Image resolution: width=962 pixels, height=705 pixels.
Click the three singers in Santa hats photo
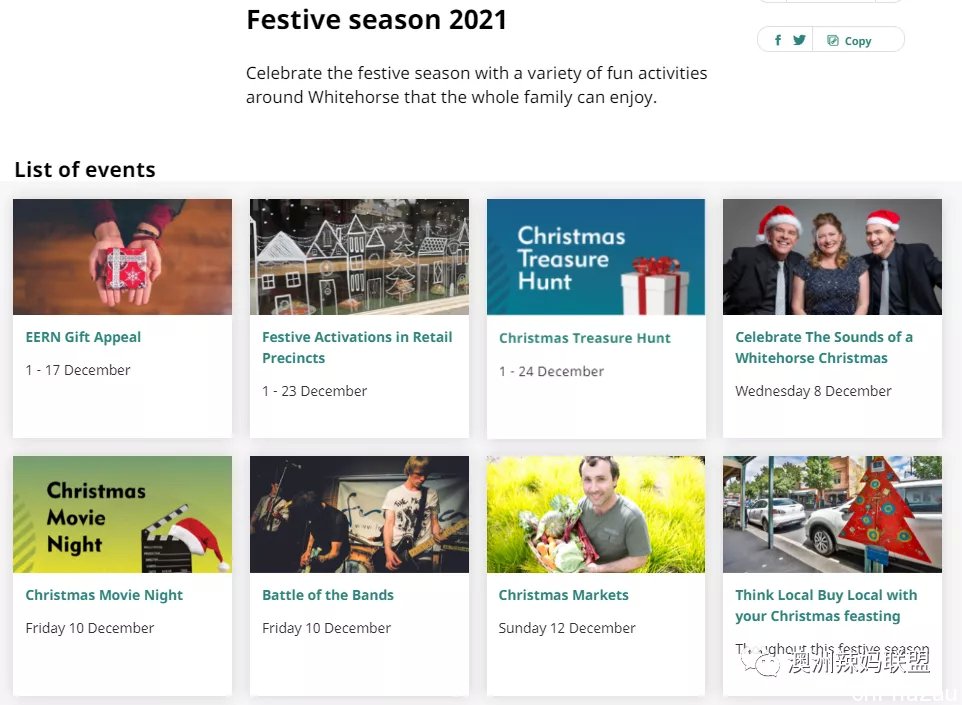832,256
